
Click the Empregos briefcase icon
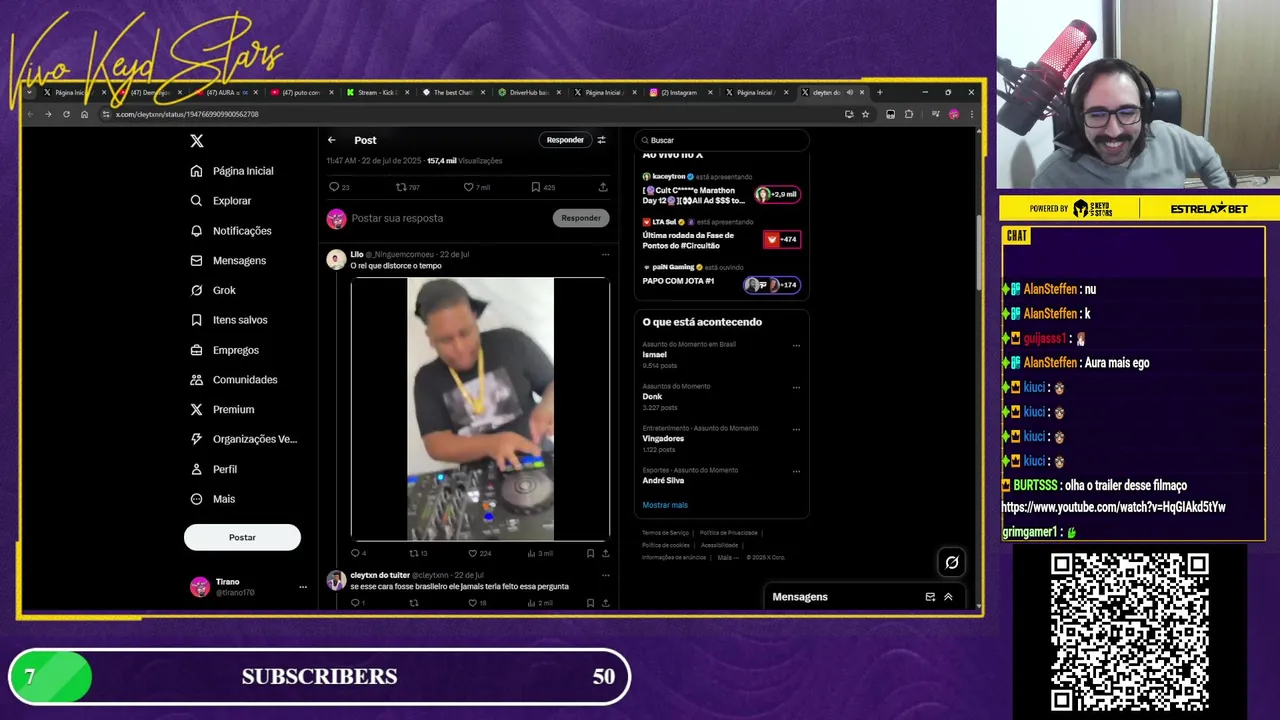tap(197, 350)
